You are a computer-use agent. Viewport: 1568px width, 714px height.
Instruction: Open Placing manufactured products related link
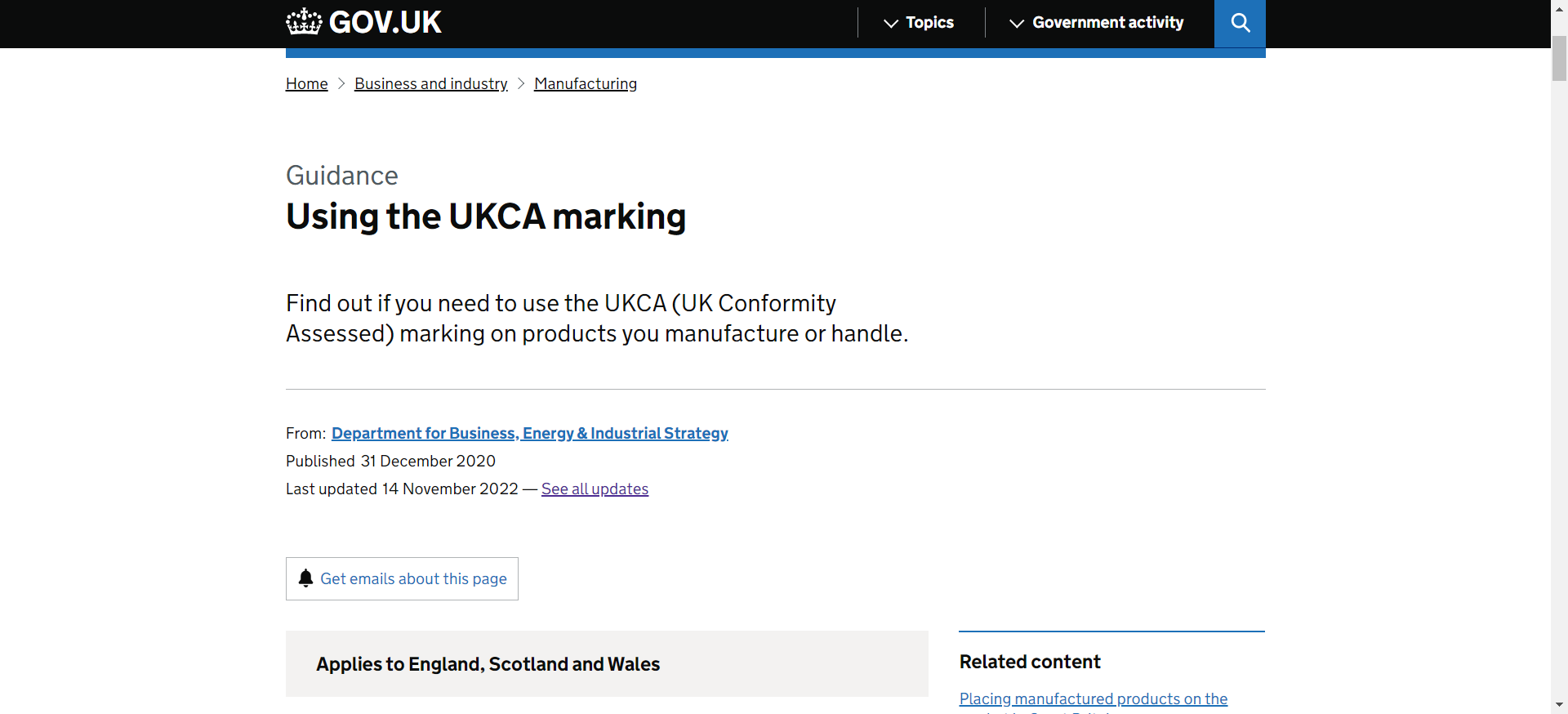1093,699
